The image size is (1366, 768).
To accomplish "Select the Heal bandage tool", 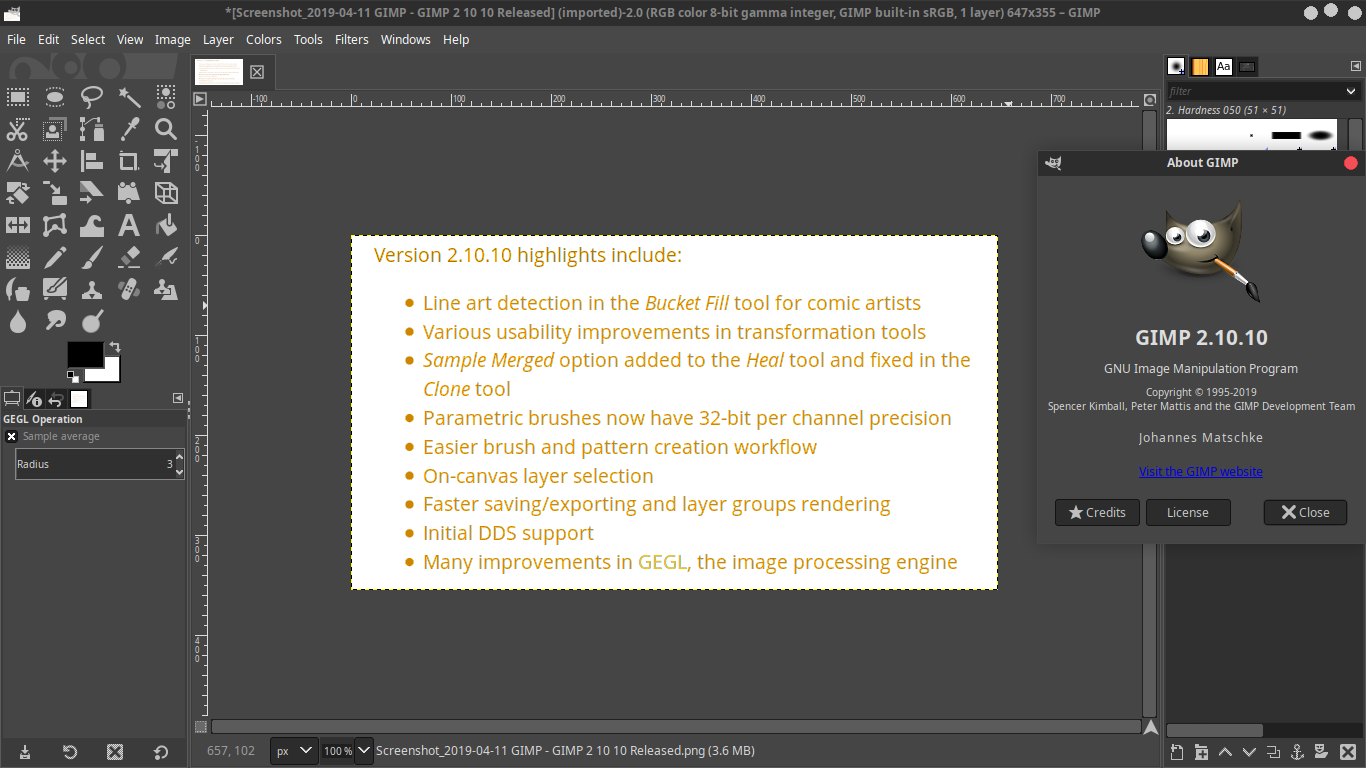I will tap(129, 290).
